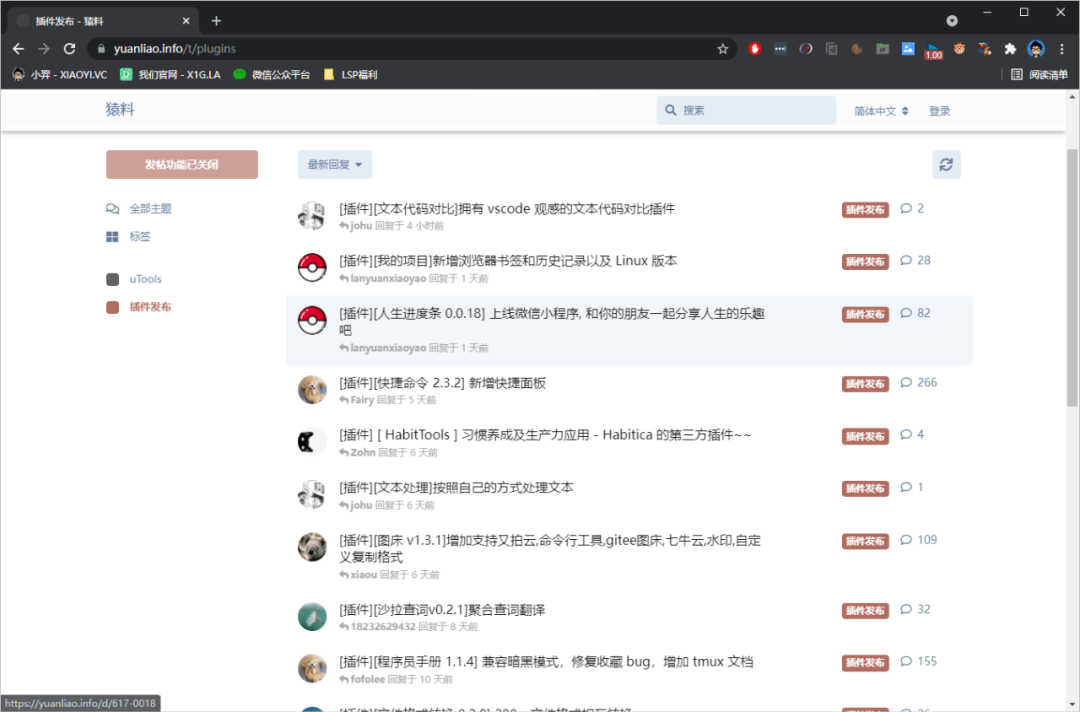Click the 登录 login link

pos(939,111)
